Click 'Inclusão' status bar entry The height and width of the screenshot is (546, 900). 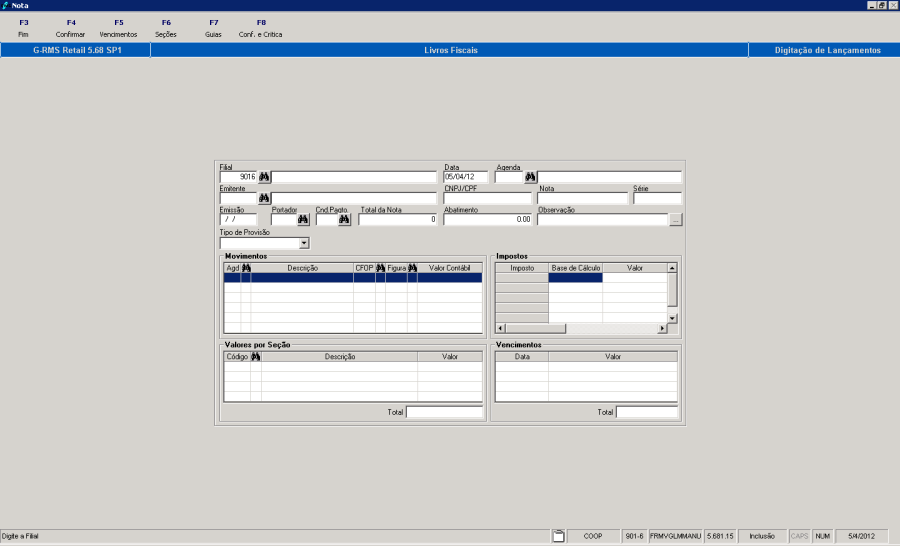click(x=762, y=536)
